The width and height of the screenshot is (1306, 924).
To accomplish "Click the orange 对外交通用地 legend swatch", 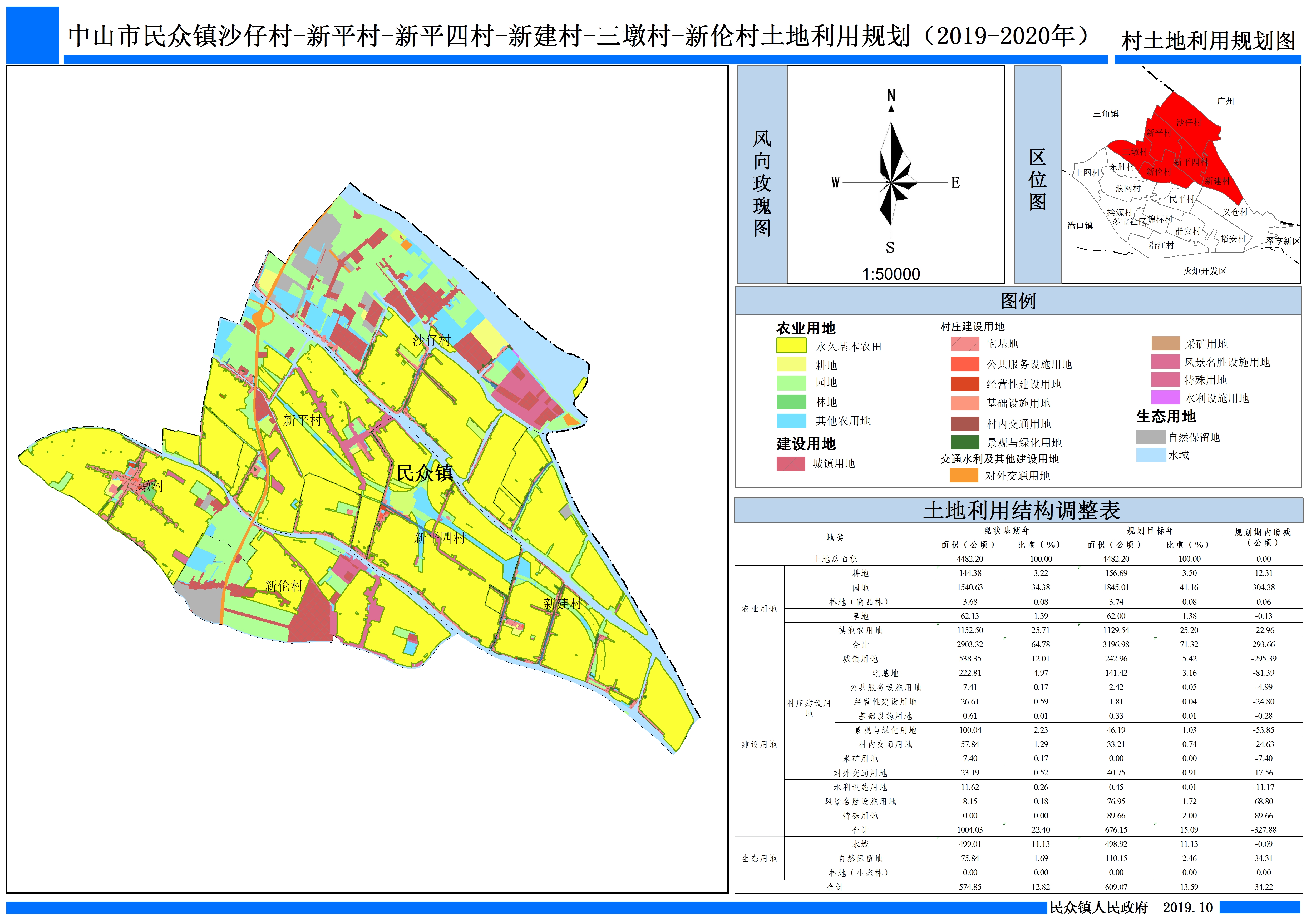I will click(x=963, y=475).
